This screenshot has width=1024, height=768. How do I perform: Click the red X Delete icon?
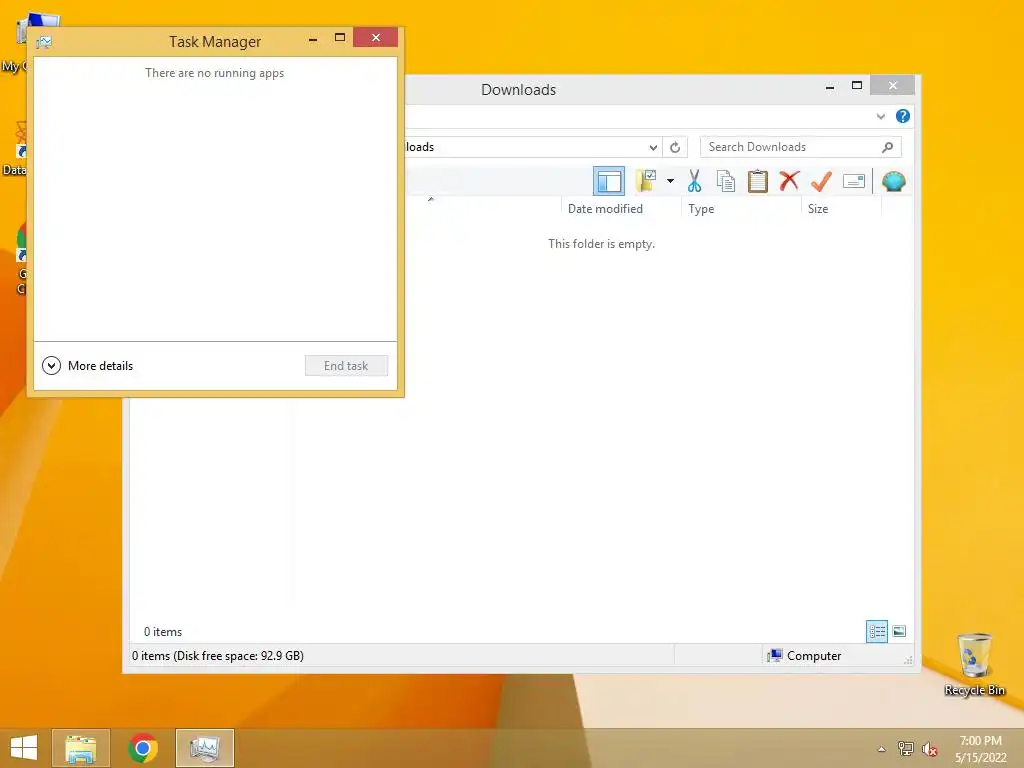789,180
